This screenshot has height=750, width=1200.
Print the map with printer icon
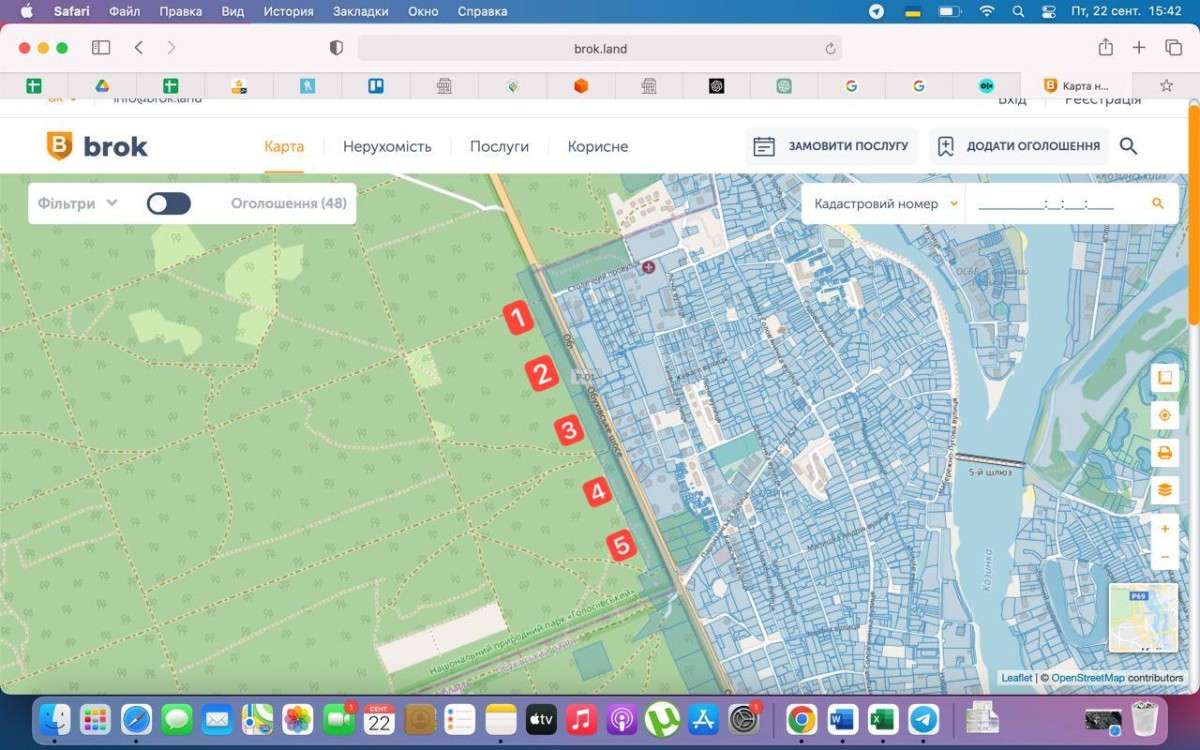1164,453
